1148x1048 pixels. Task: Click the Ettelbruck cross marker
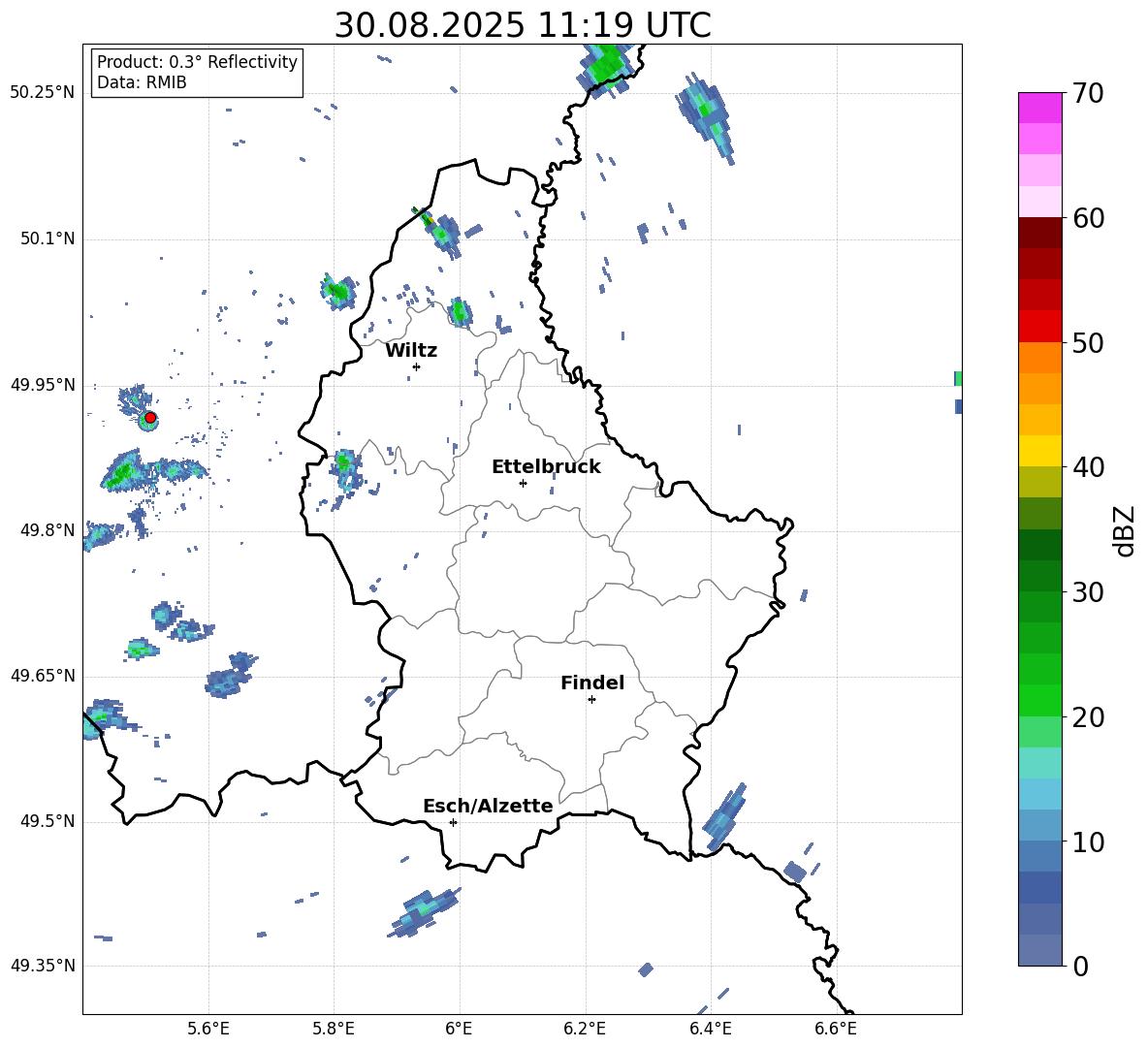(523, 483)
